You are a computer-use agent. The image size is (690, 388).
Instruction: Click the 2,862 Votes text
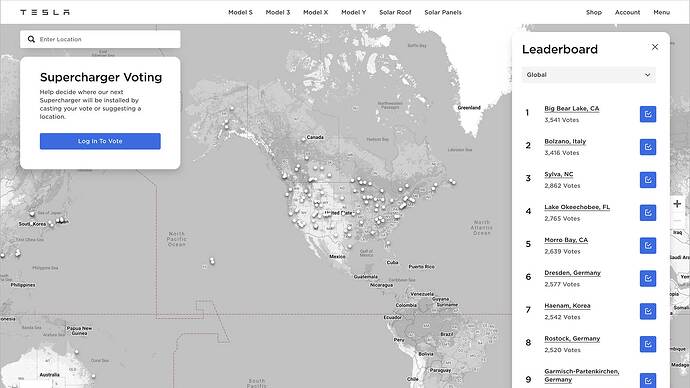click(x=562, y=186)
